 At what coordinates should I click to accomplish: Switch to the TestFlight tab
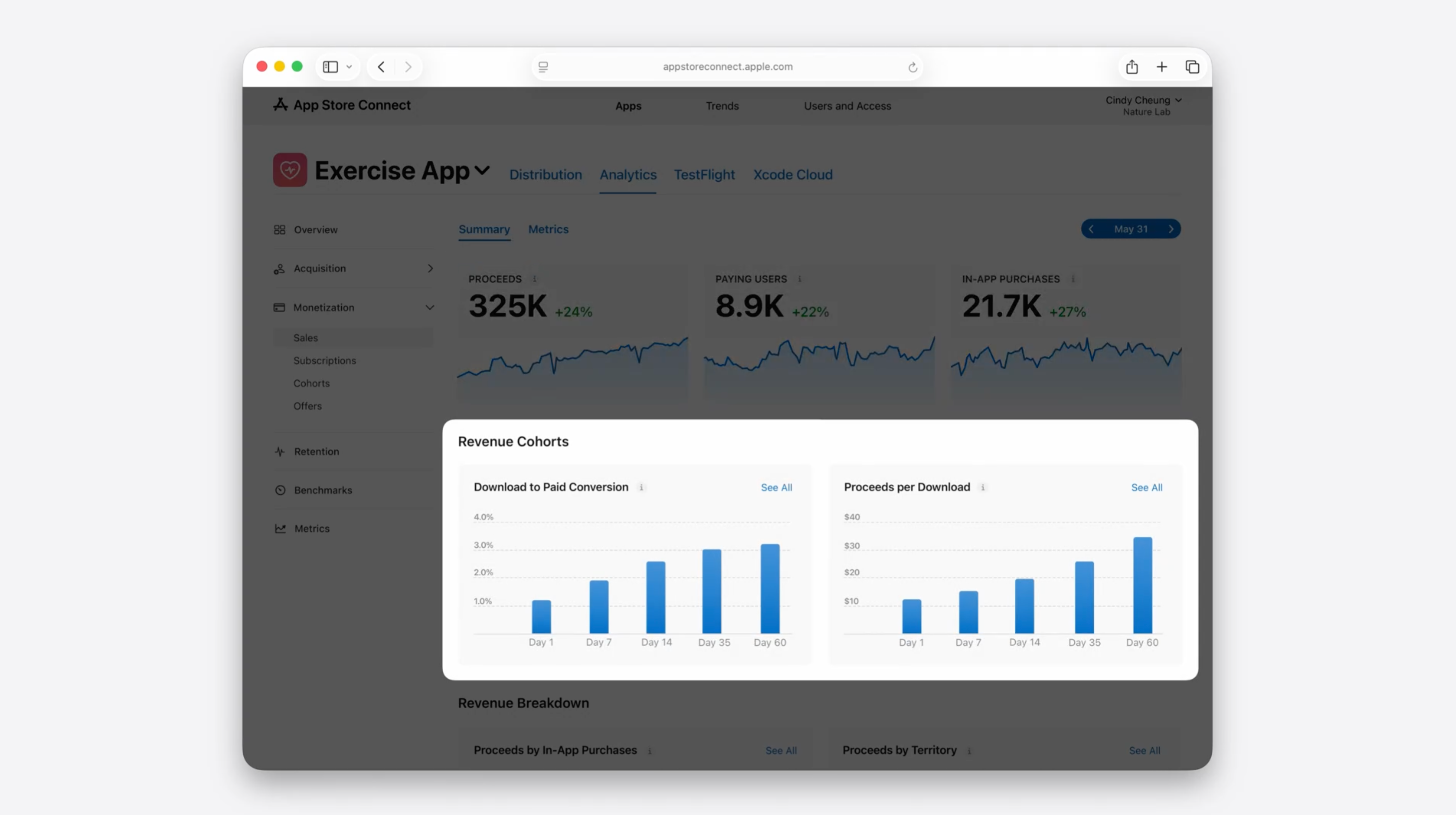704,174
